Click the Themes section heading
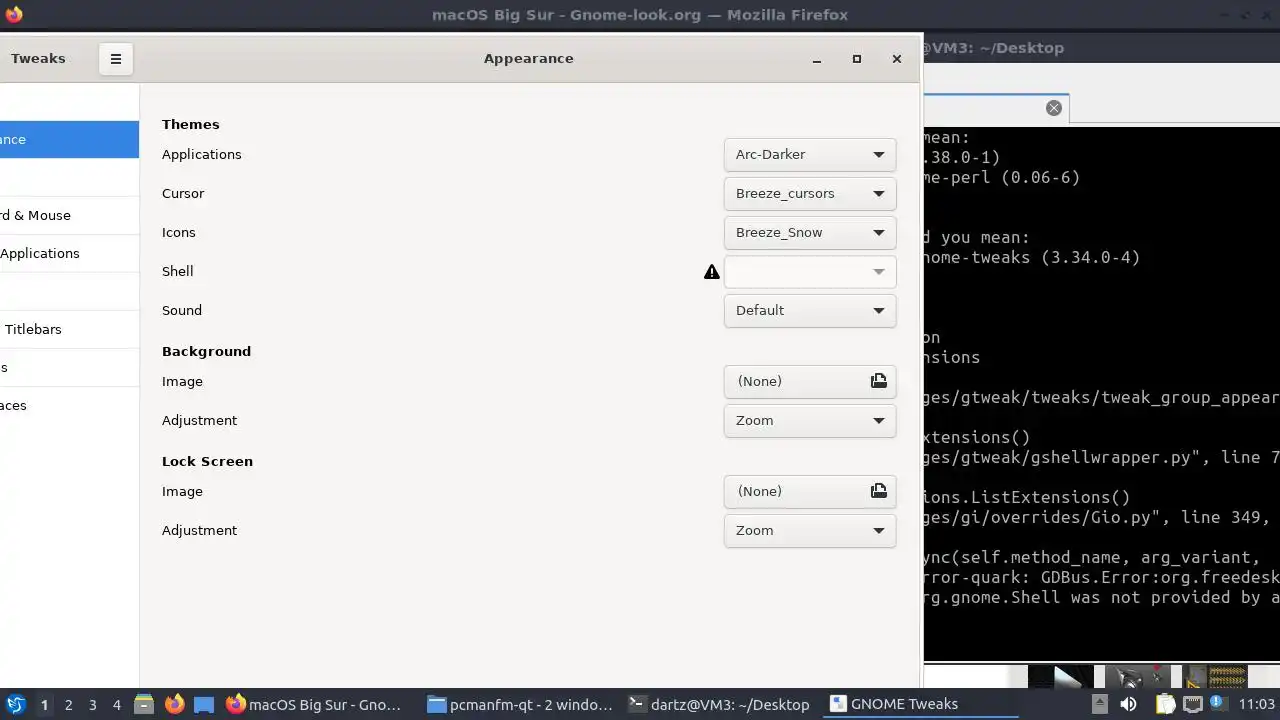Viewport: 1280px width, 720px height. click(x=190, y=124)
